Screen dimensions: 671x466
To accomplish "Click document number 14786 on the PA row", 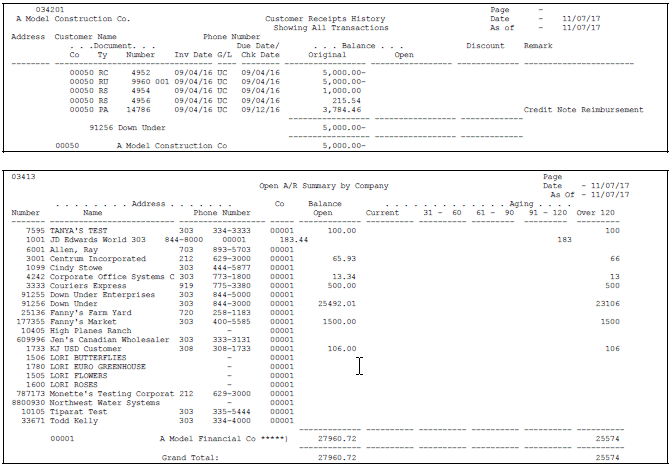I will [138, 110].
